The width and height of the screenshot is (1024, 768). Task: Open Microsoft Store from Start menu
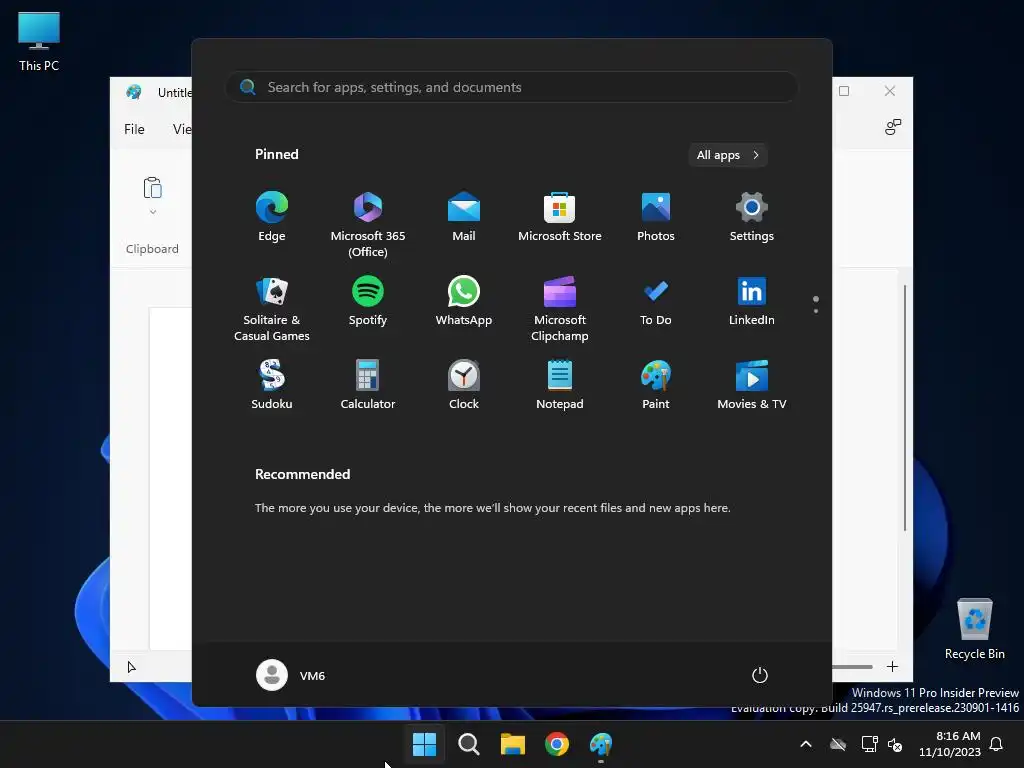(560, 217)
